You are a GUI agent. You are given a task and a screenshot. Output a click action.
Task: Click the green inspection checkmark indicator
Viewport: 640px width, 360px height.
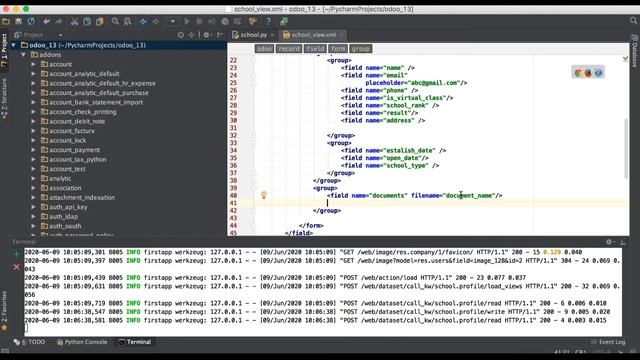(x=625, y=59)
